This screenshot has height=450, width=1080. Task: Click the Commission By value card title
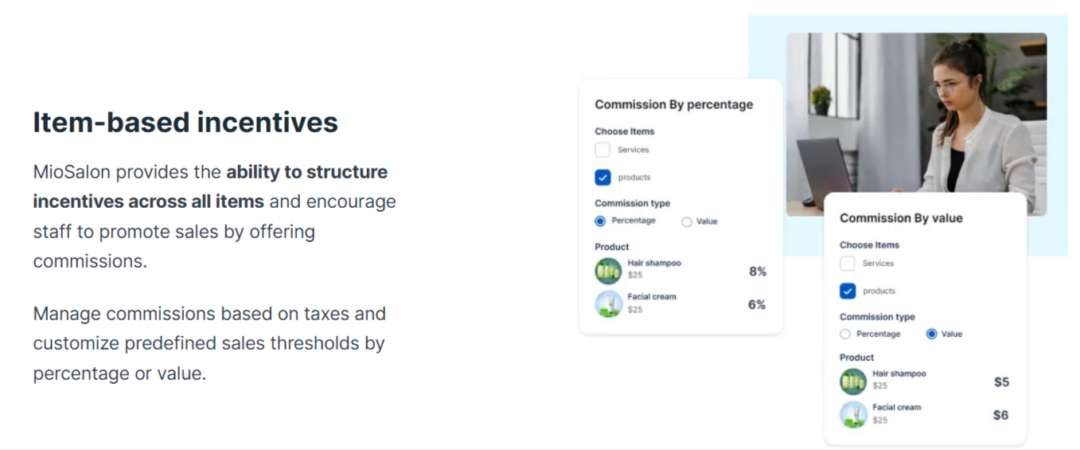pyautogui.click(x=901, y=218)
